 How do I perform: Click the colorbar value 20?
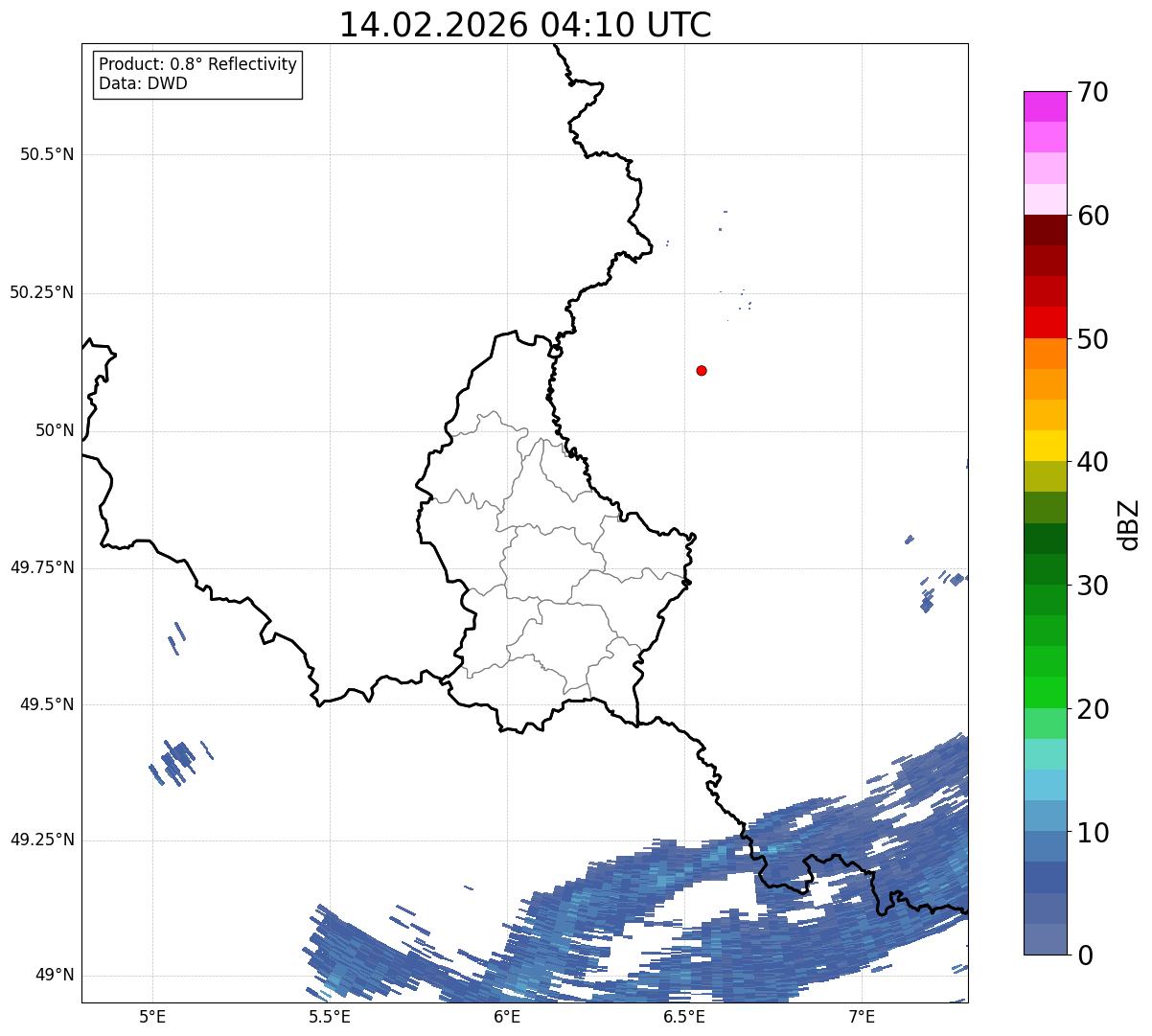1093,709
